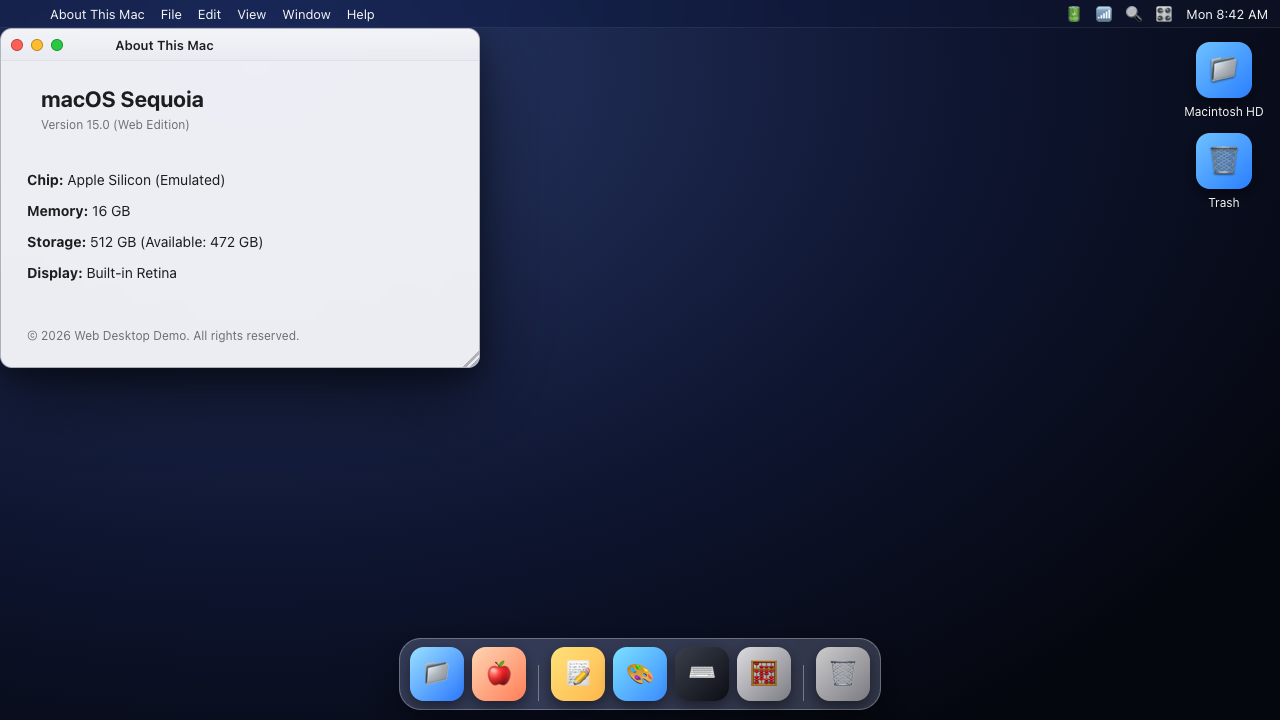Open the Trash bin in the dock
1280x720 pixels.
[843, 674]
